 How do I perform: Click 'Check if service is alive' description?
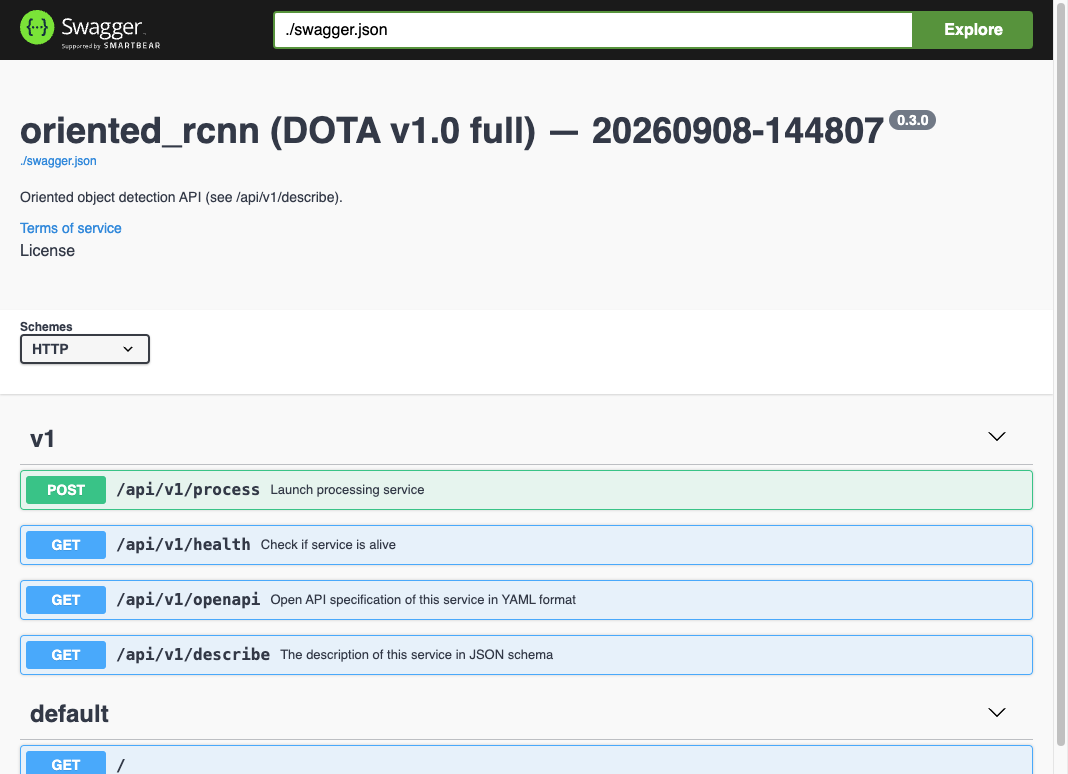(328, 545)
